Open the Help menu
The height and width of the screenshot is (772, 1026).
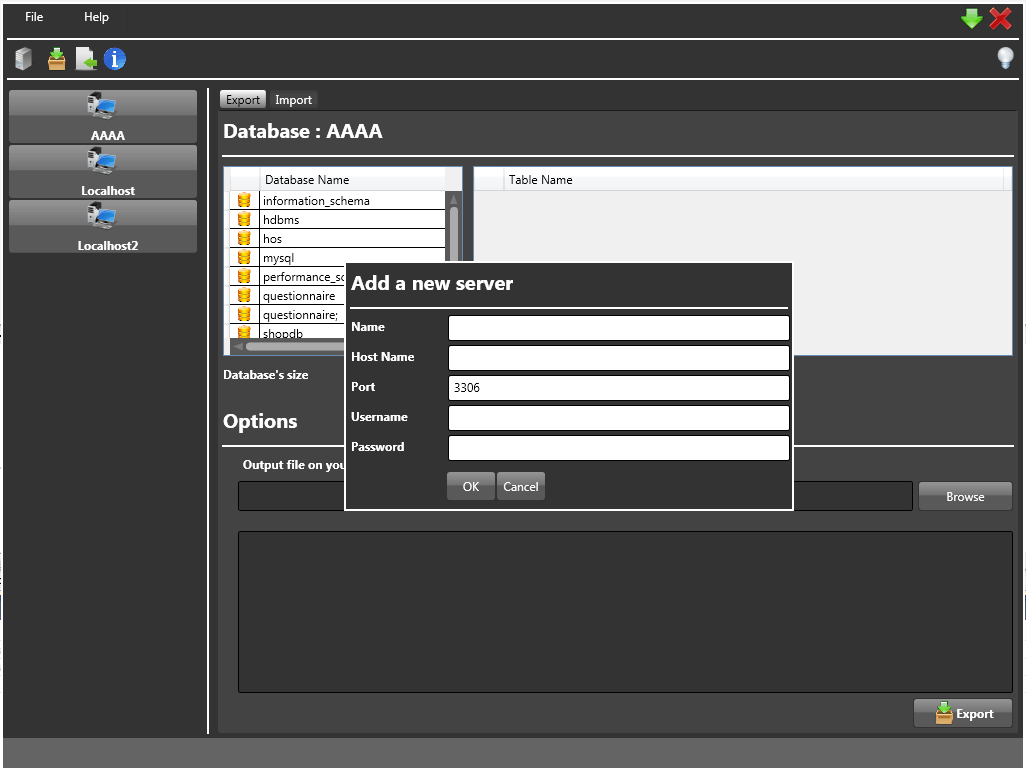(x=96, y=16)
